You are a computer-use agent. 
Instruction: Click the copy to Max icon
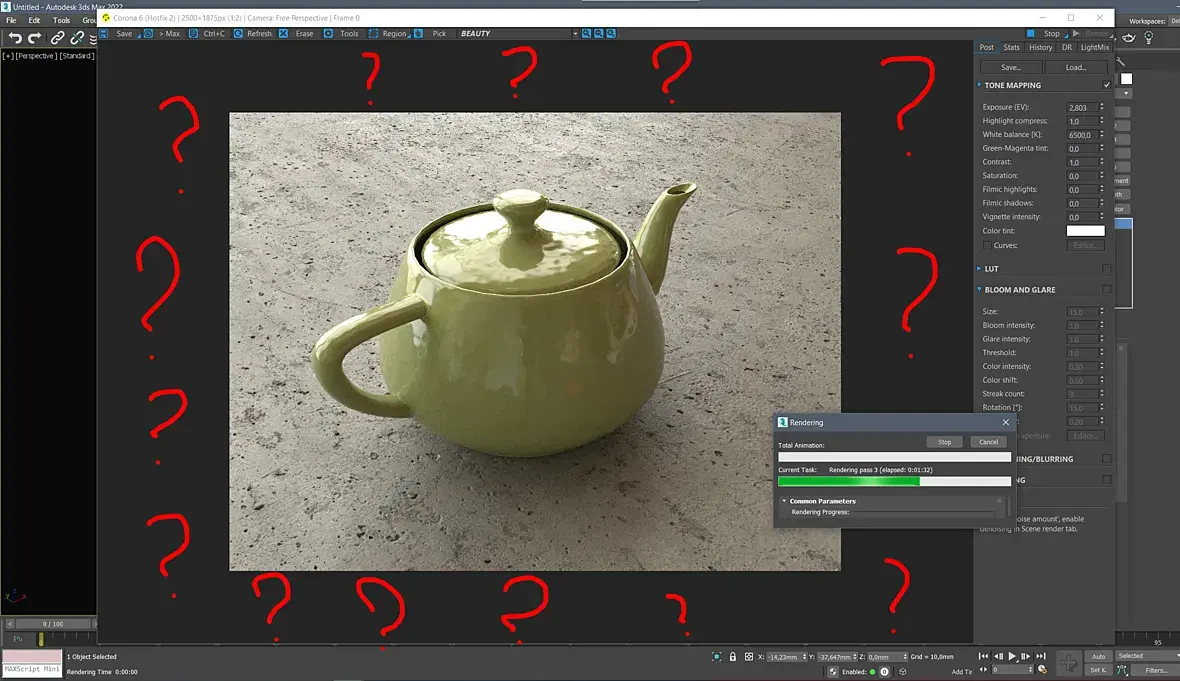[148, 34]
